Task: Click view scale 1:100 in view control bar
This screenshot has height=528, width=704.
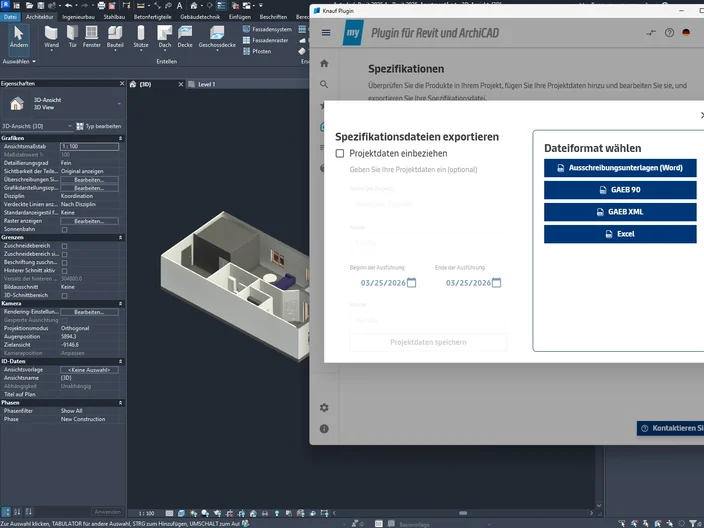Action: 146,513
